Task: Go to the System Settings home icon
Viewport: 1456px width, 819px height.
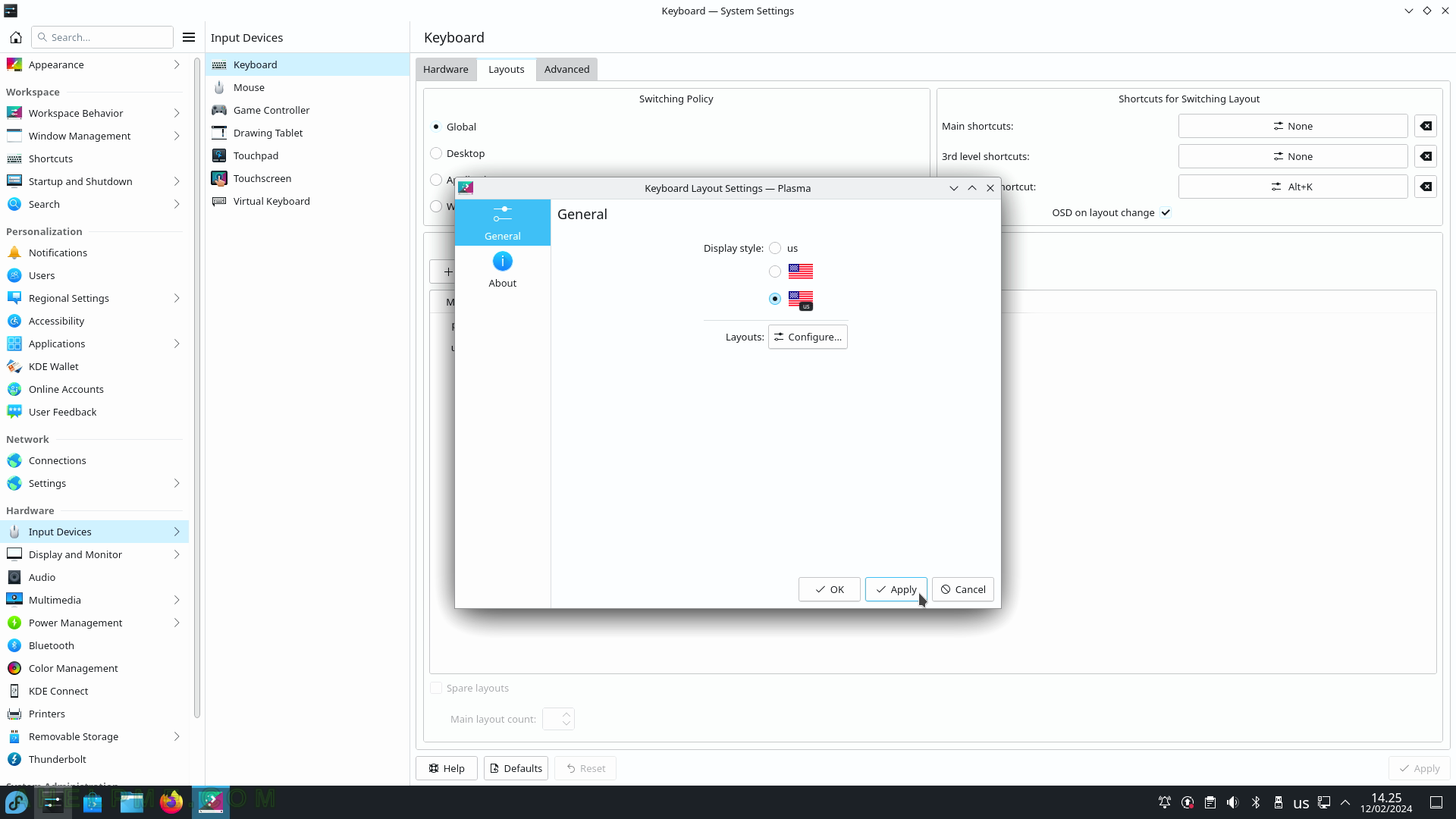Action: 15,37
